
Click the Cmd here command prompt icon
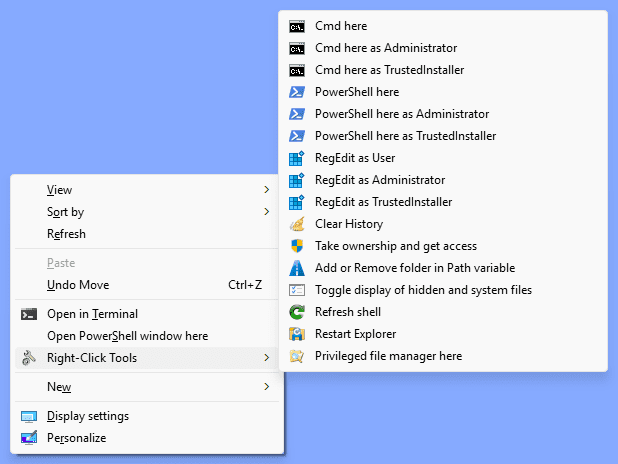point(296,26)
